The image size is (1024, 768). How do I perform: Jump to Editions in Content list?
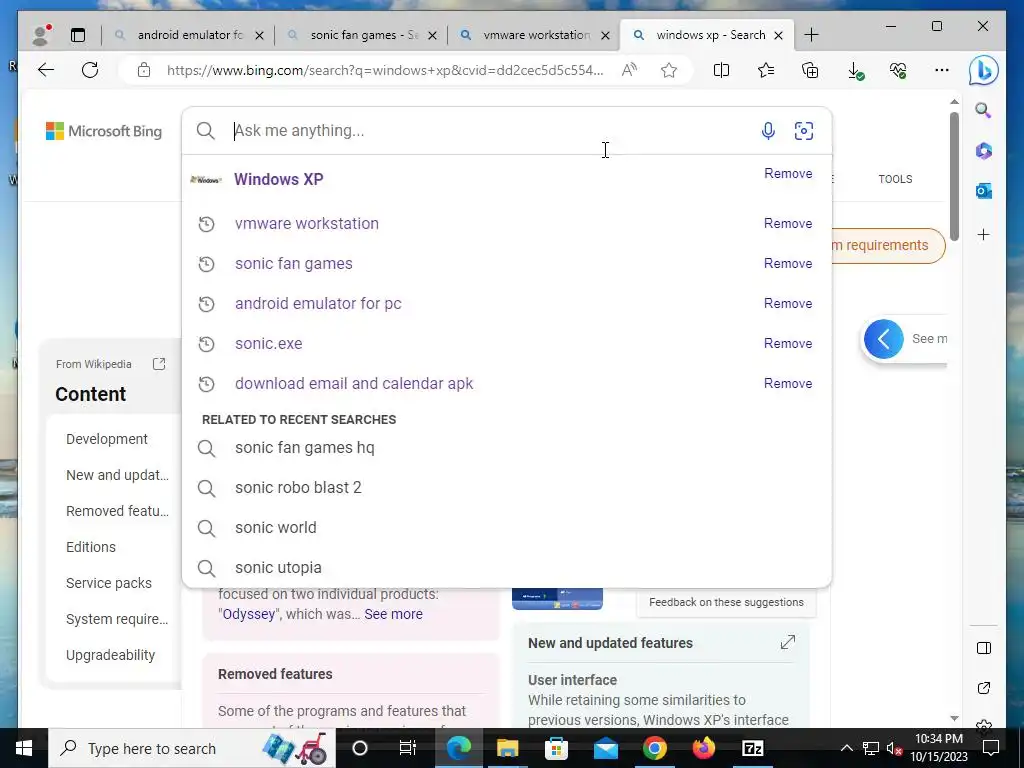(x=91, y=547)
